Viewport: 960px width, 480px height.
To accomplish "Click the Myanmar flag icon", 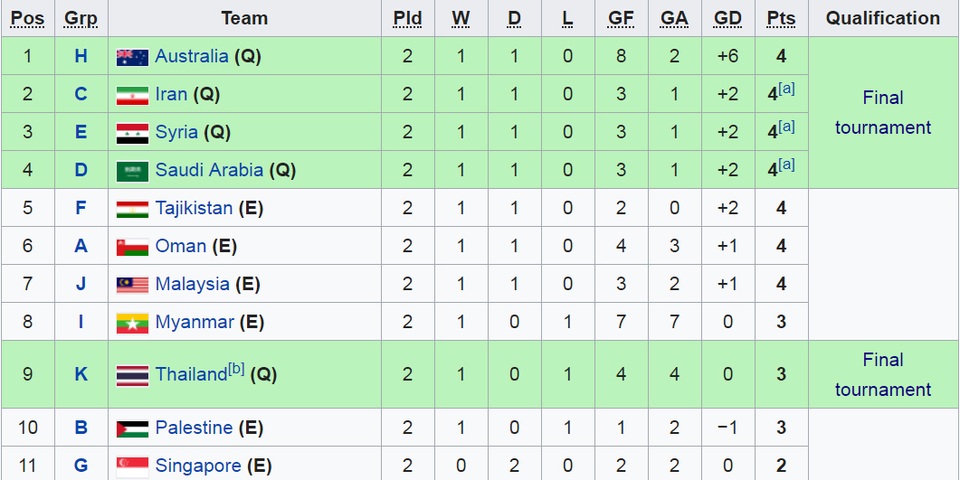I will 132,323.
